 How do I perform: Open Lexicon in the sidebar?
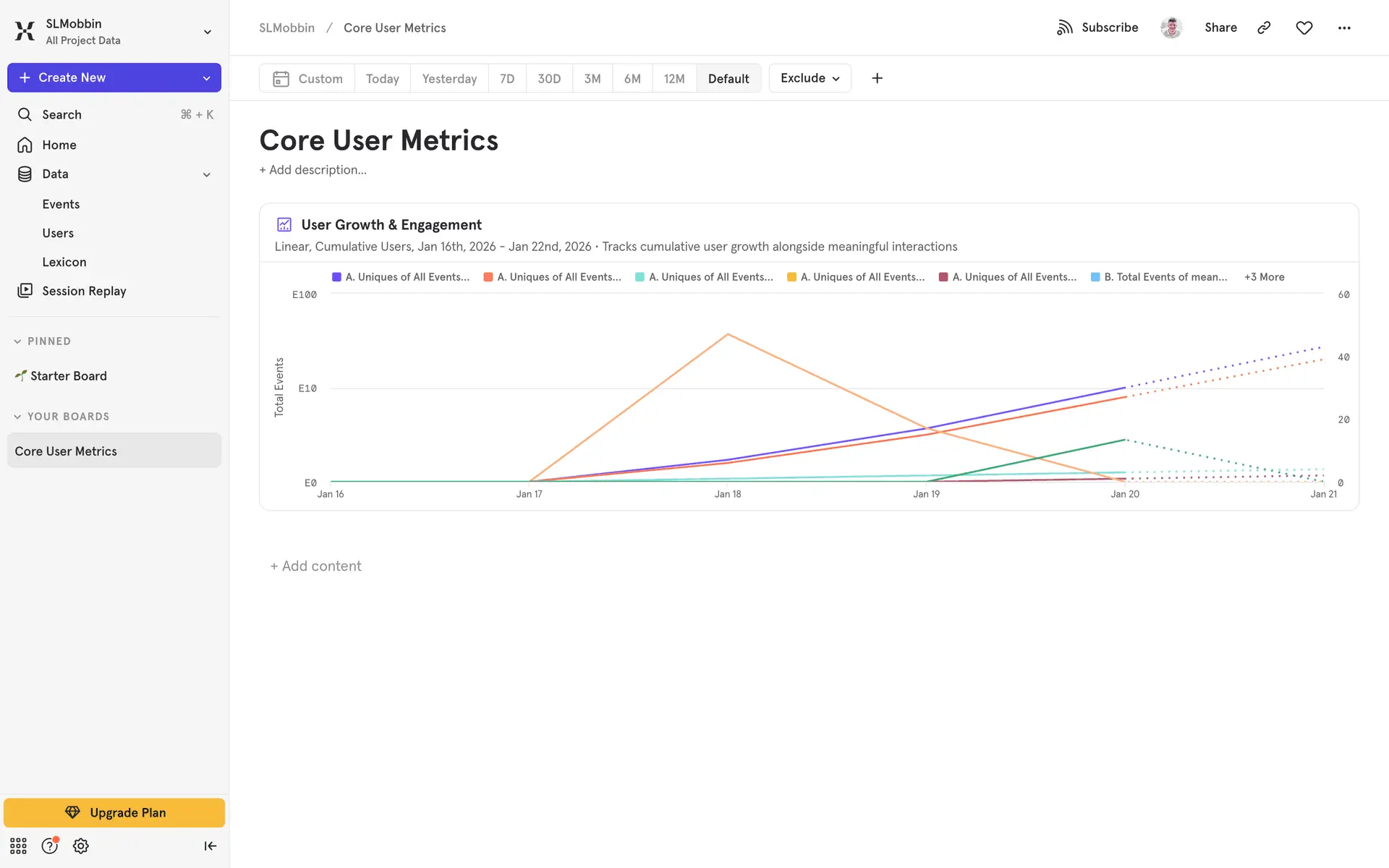click(64, 262)
